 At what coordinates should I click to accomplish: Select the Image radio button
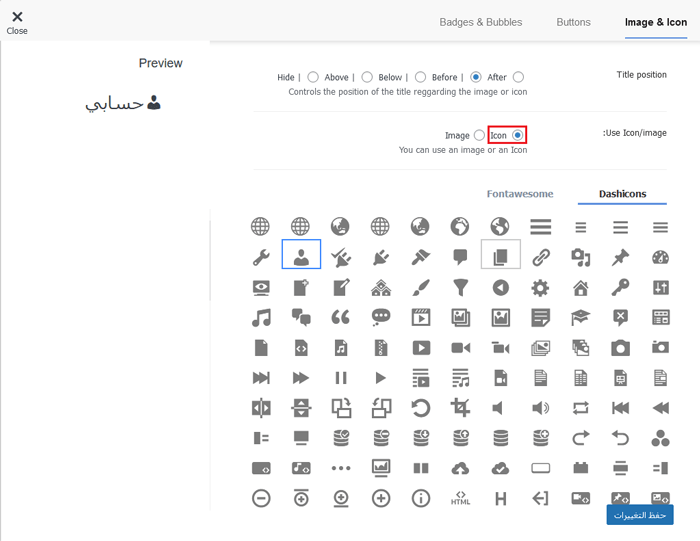click(479, 135)
